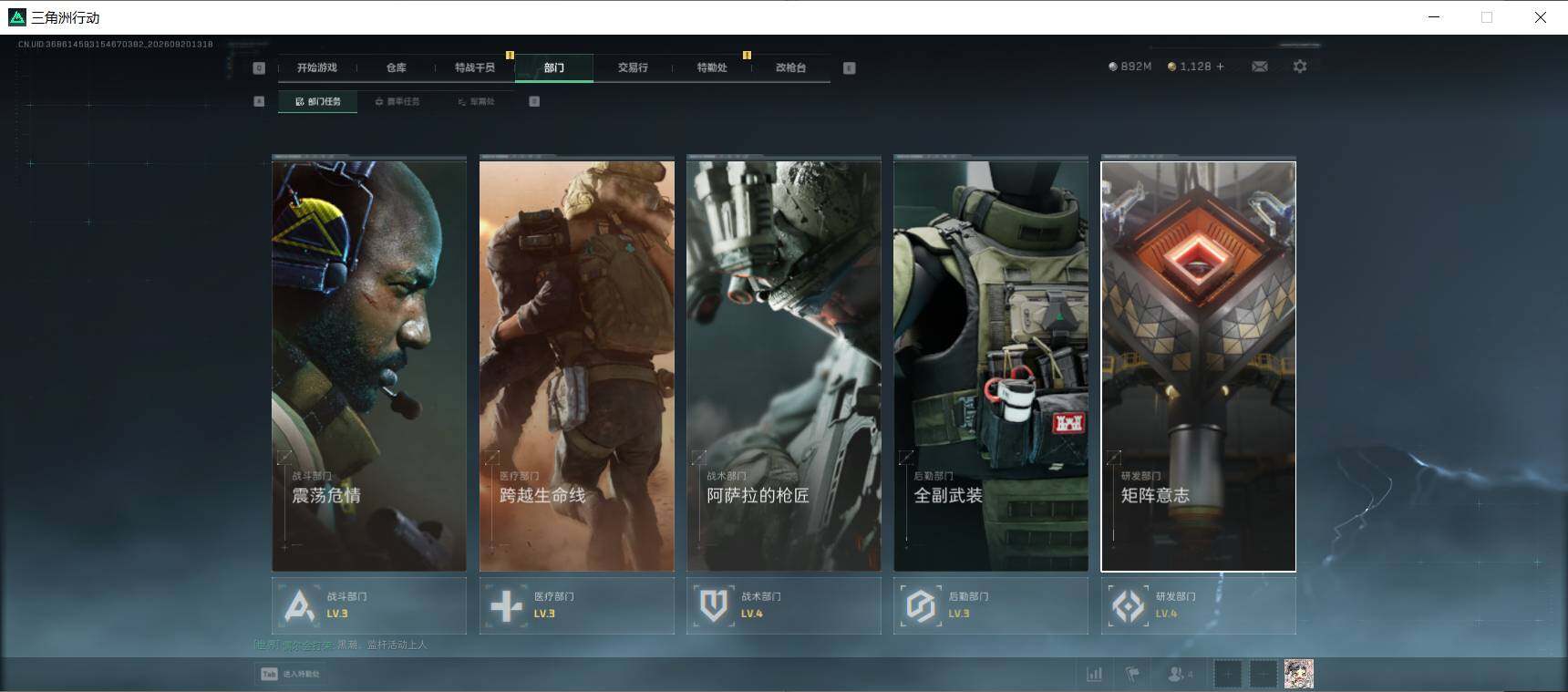Viewport: 1568px width, 692px height.
Task: Open the 阿萨拉的枪匠 tactical department card
Action: pyautogui.click(x=784, y=367)
